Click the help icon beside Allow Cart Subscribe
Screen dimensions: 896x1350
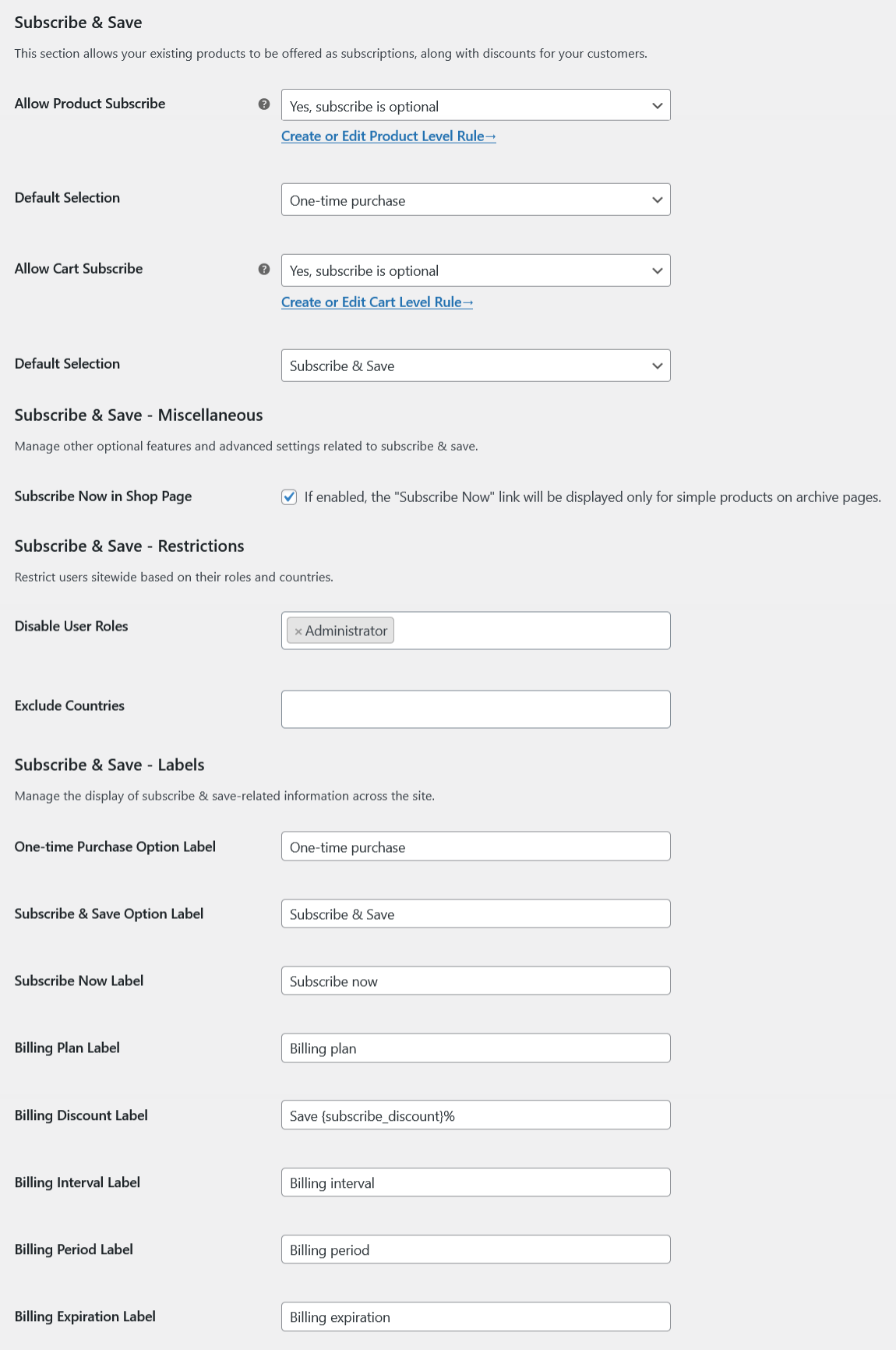264,268
